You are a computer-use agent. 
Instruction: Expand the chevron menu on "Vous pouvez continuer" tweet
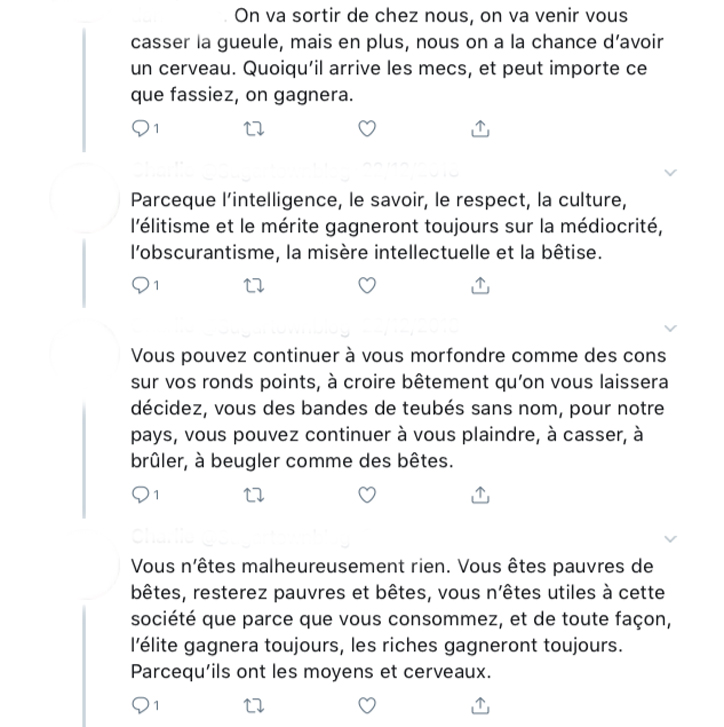(x=671, y=328)
